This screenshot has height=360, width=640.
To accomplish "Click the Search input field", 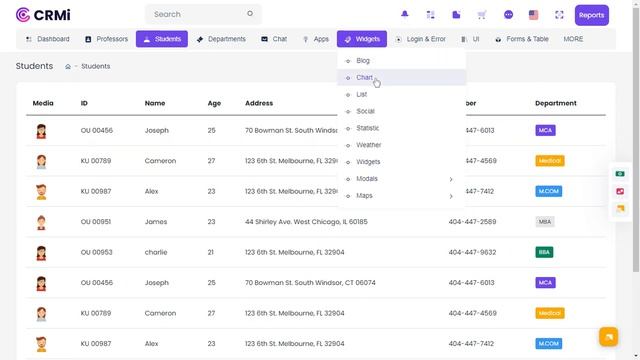I will pyautogui.click(x=203, y=14).
